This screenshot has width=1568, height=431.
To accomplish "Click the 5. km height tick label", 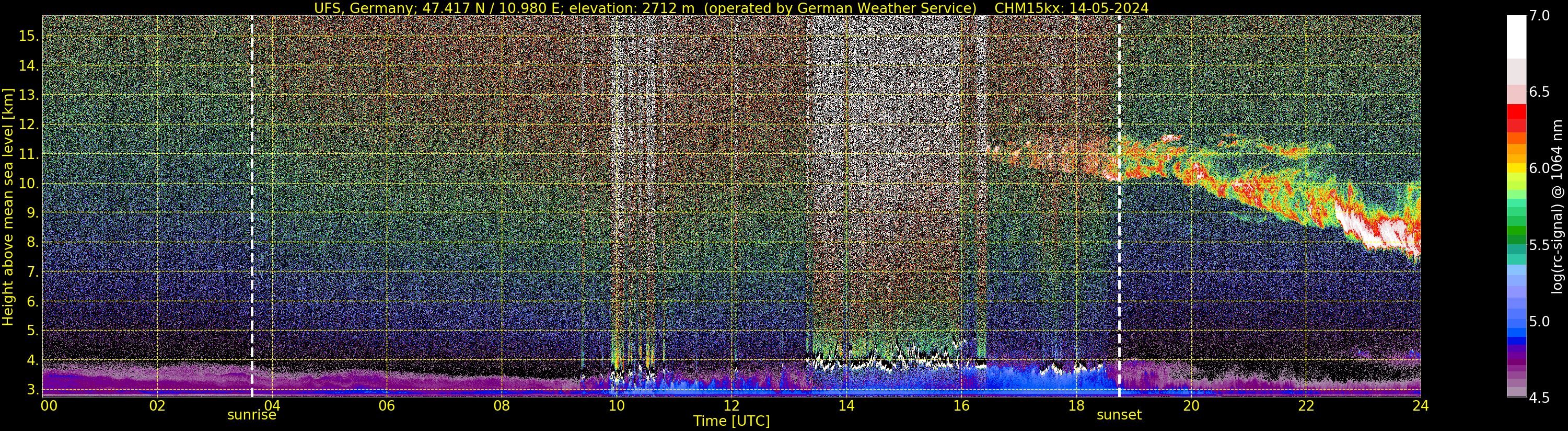I will point(32,331).
